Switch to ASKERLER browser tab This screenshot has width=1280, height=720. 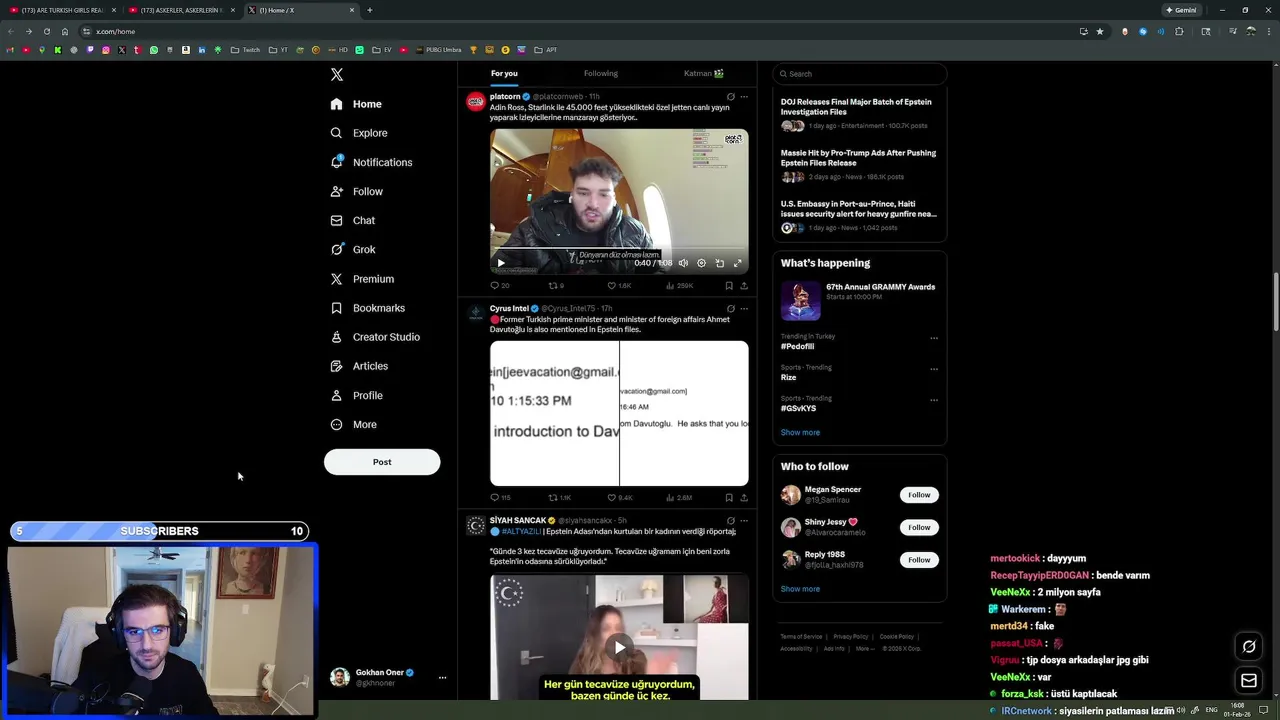point(181,10)
